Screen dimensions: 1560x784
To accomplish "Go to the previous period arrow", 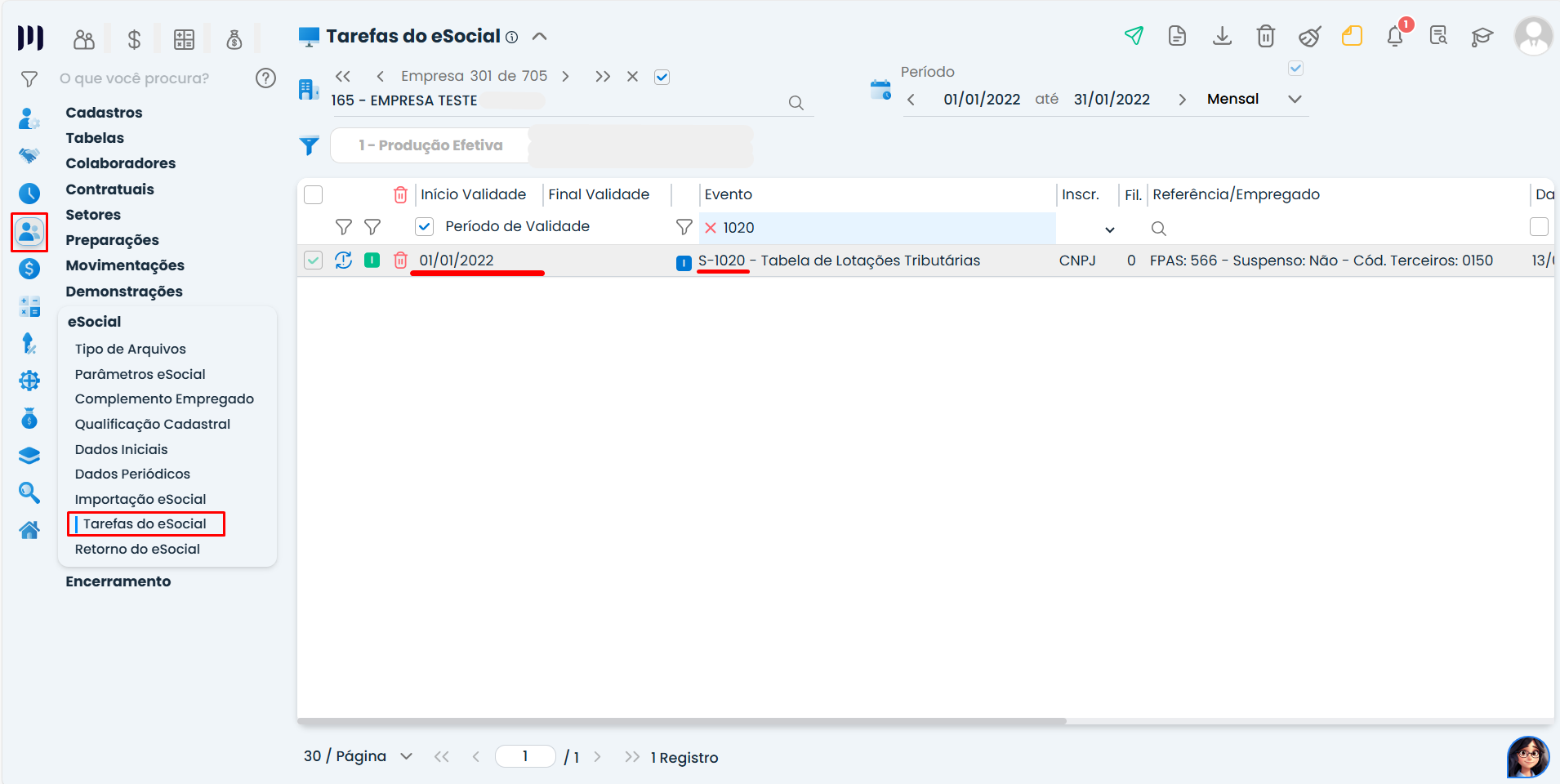I will (911, 100).
